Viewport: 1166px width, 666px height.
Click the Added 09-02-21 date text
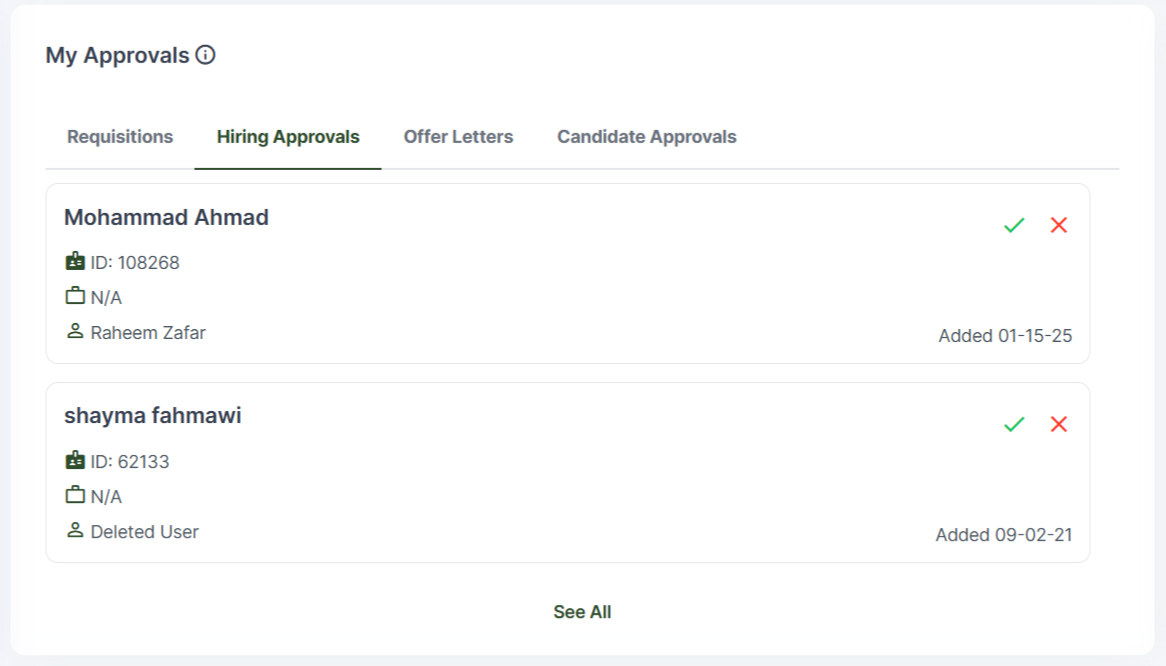(1004, 535)
